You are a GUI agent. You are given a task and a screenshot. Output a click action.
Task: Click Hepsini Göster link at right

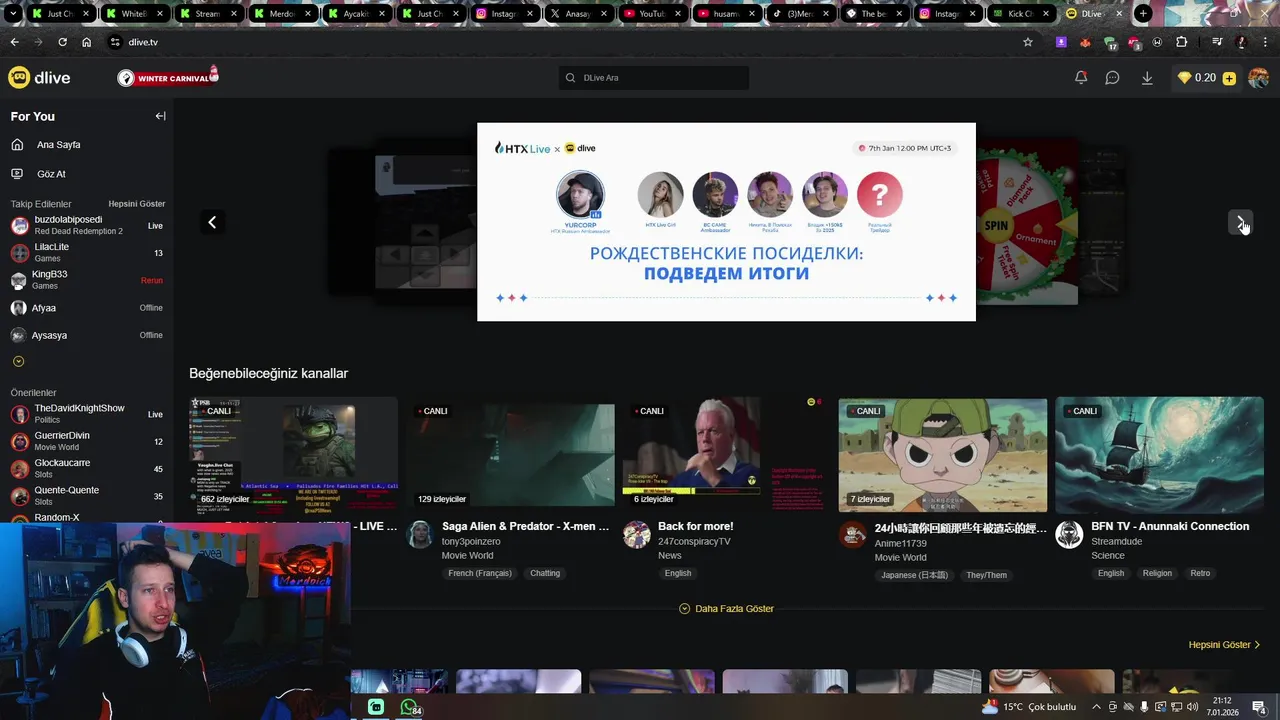click(1225, 645)
